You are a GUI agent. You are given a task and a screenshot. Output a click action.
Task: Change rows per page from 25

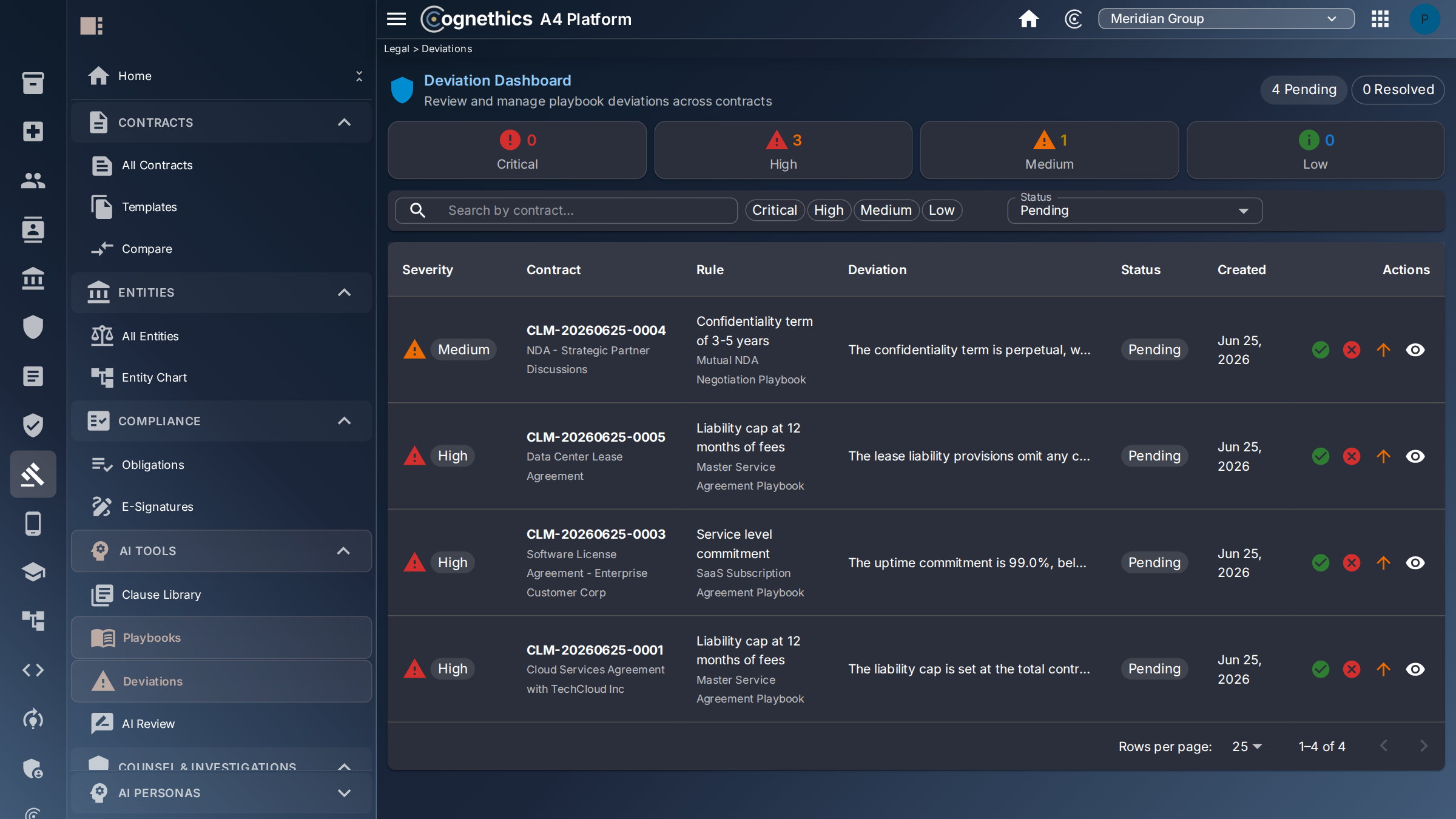[1247, 747]
